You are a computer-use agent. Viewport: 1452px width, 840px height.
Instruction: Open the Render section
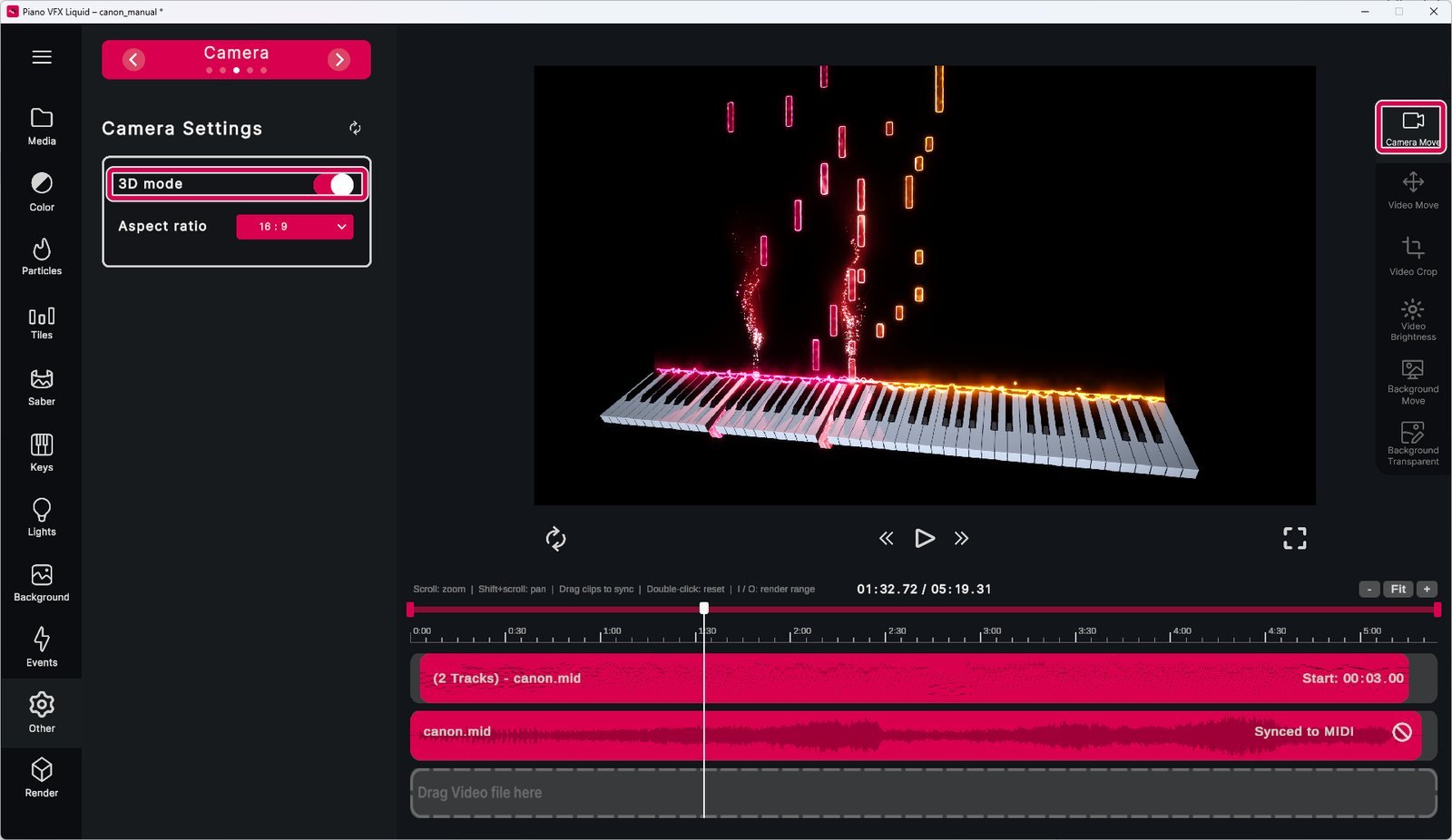tap(42, 778)
